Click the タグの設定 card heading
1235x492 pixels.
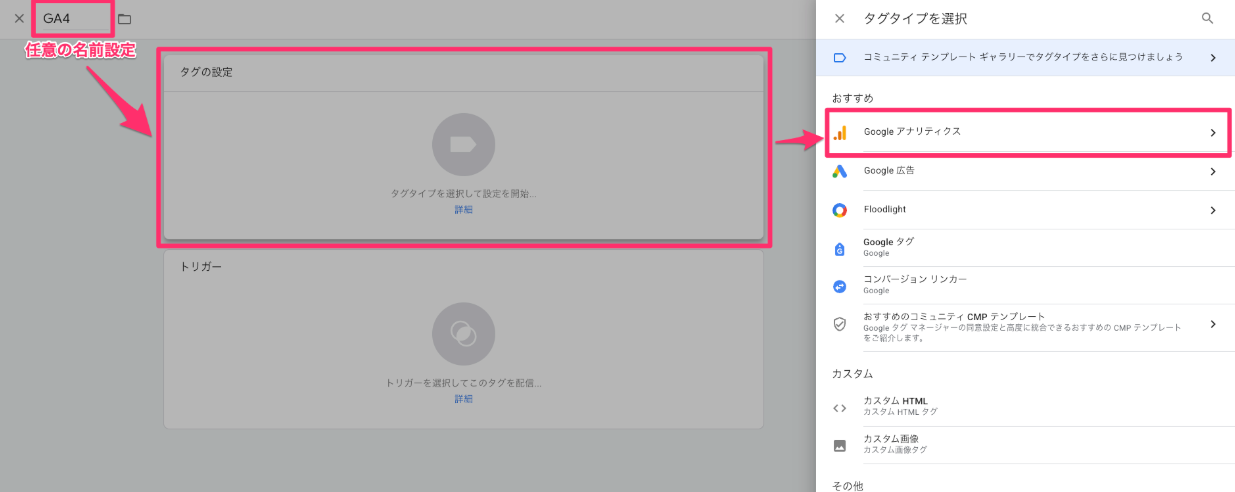click(x=207, y=73)
